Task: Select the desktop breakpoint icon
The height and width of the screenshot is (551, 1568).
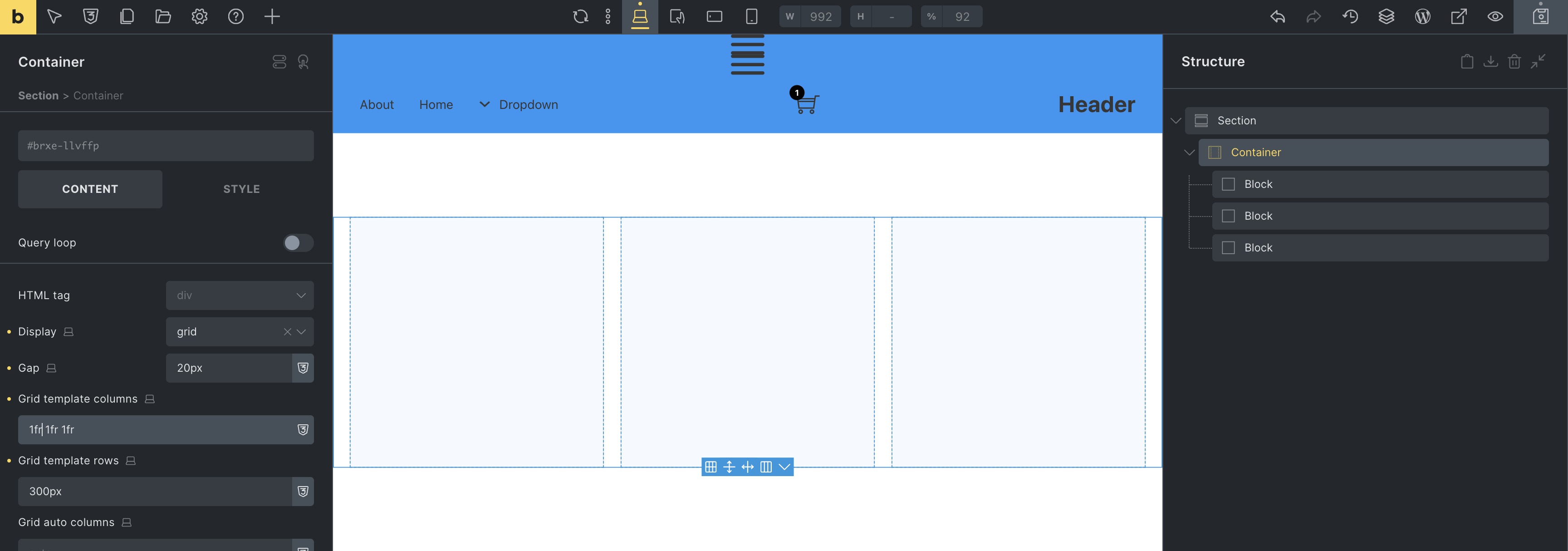Action: 640,16
